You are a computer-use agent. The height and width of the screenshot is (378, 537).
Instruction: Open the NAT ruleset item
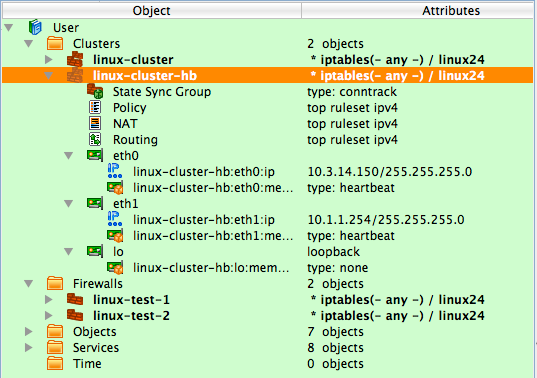click(125, 124)
